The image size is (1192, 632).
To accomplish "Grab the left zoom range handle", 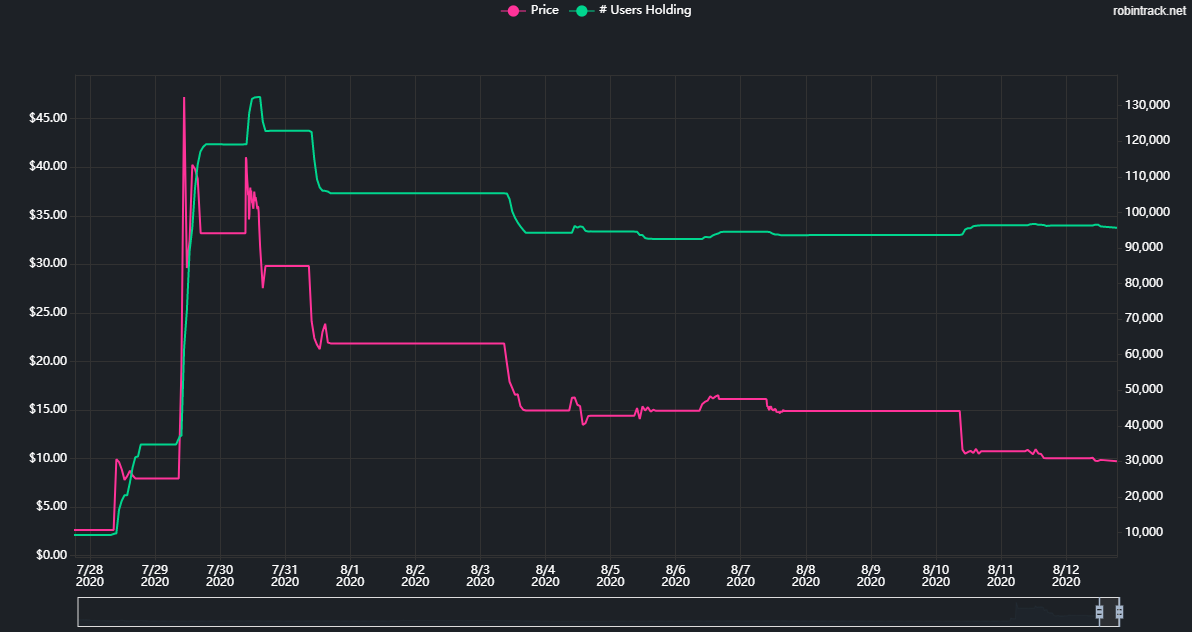I will [1099, 611].
